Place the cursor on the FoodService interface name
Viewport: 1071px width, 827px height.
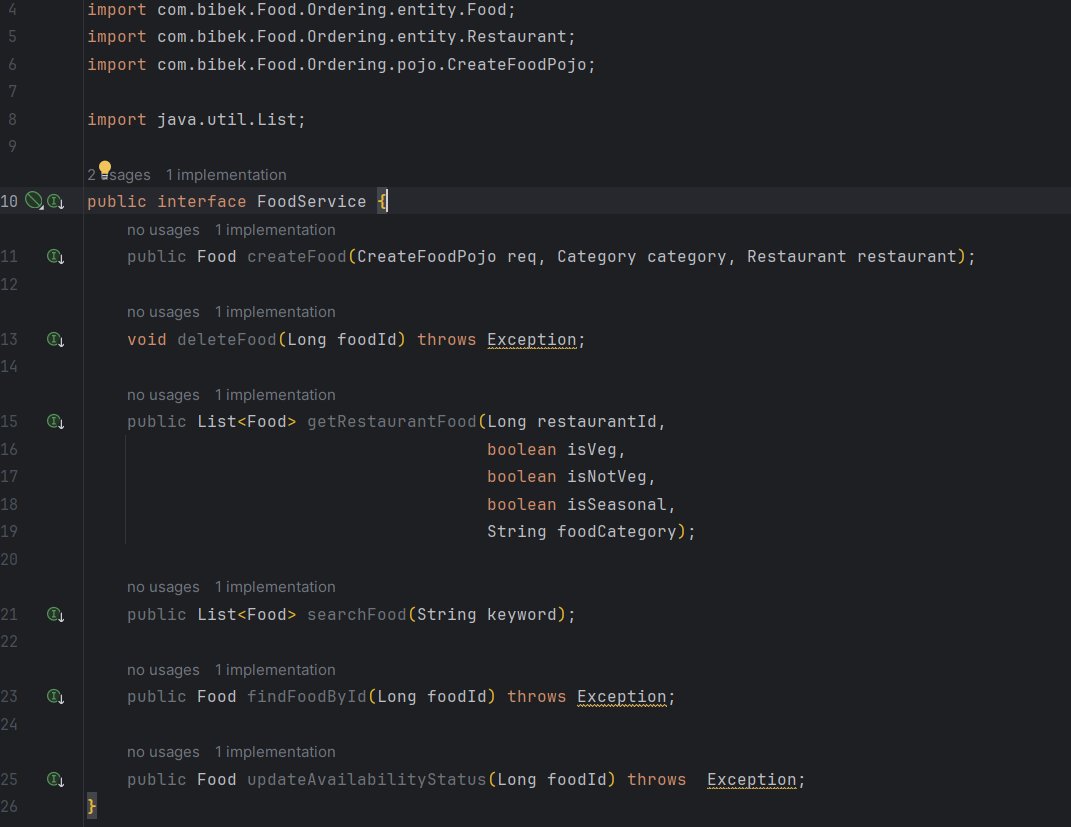(x=311, y=201)
